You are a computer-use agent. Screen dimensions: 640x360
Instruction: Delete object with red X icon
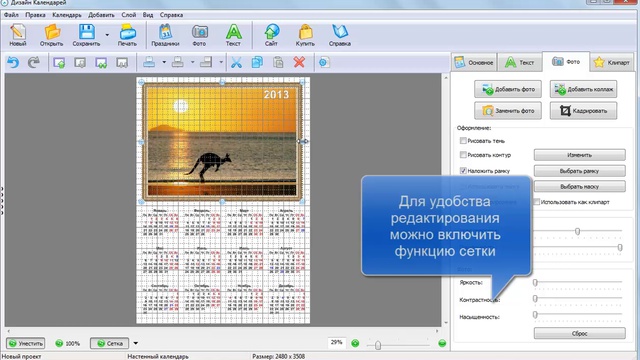pyautogui.click(x=299, y=62)
